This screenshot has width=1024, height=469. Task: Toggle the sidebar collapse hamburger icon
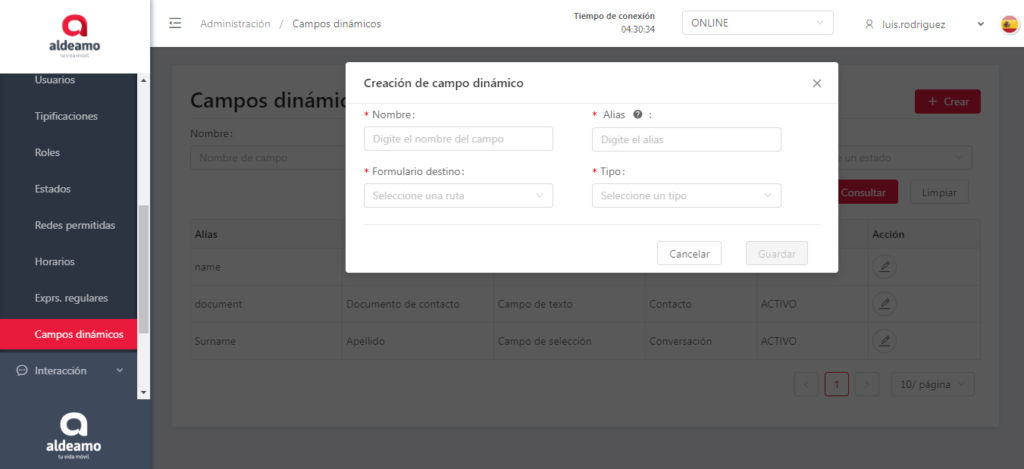(175, 23)
